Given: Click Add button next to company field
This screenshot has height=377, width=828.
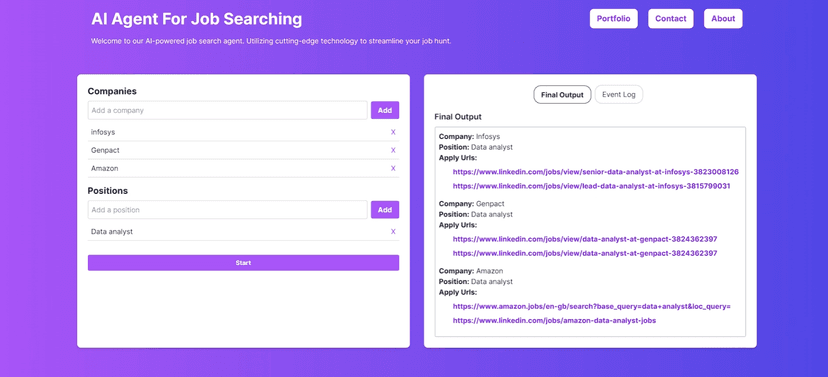Looking at the screenshot, I should point(385,110).
